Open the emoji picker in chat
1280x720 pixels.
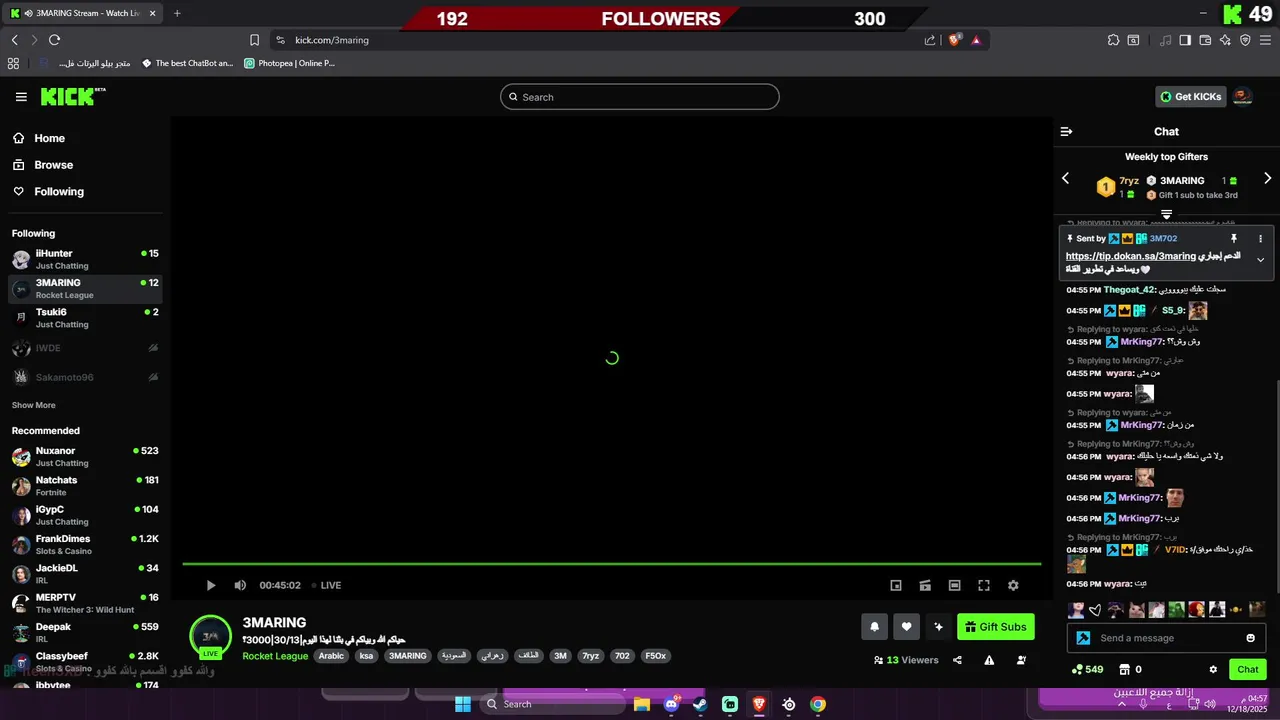point(1250,638)
